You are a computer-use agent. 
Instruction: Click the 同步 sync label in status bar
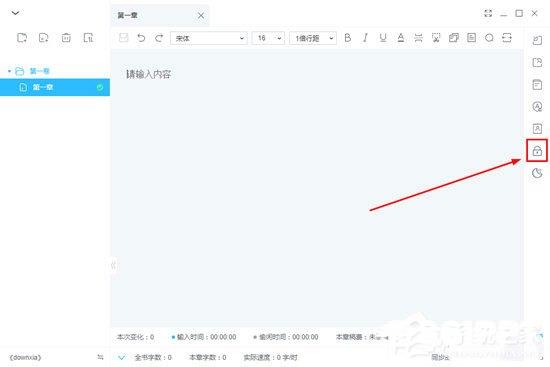pyautogui.click(x=440, y=358)
